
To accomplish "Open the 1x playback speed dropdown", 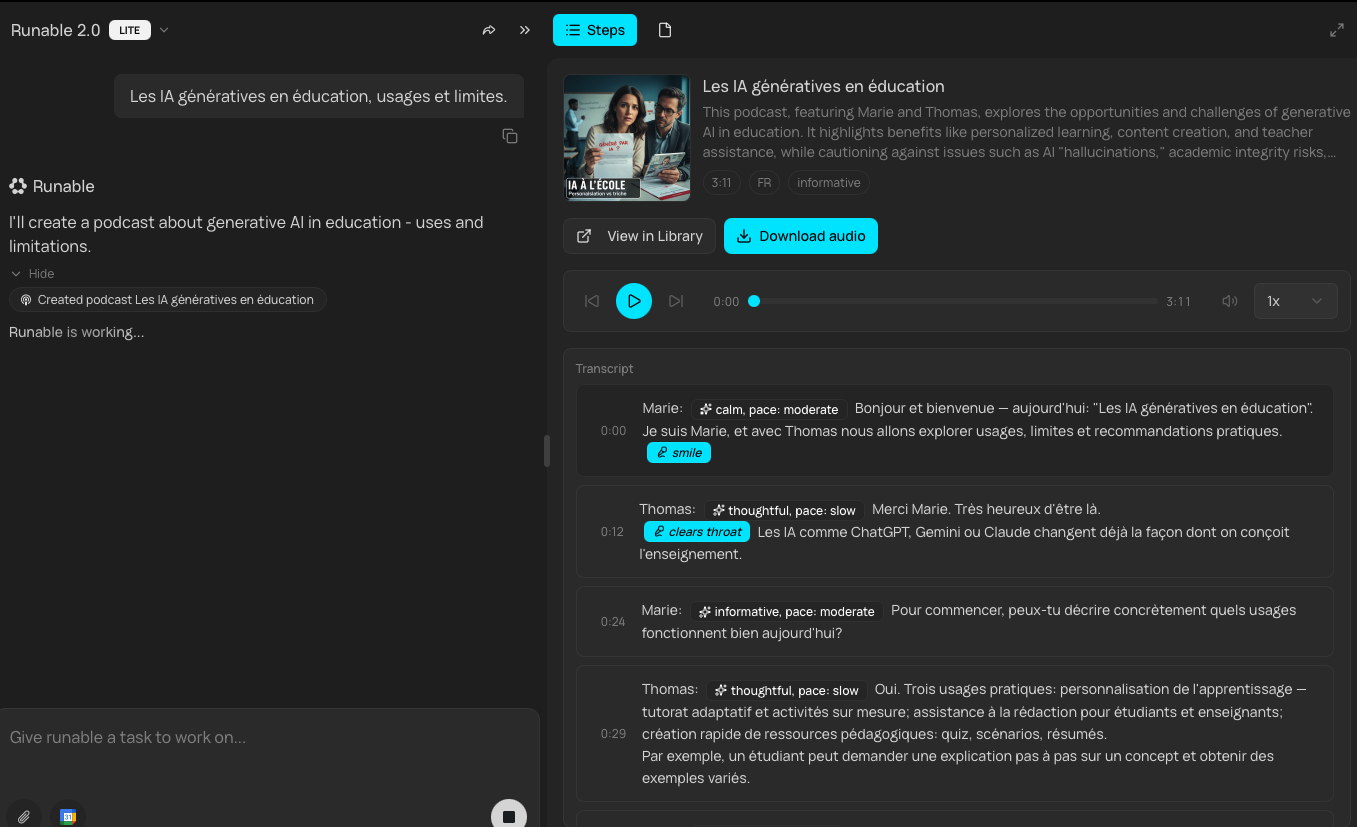I will tap(1295, 301).
